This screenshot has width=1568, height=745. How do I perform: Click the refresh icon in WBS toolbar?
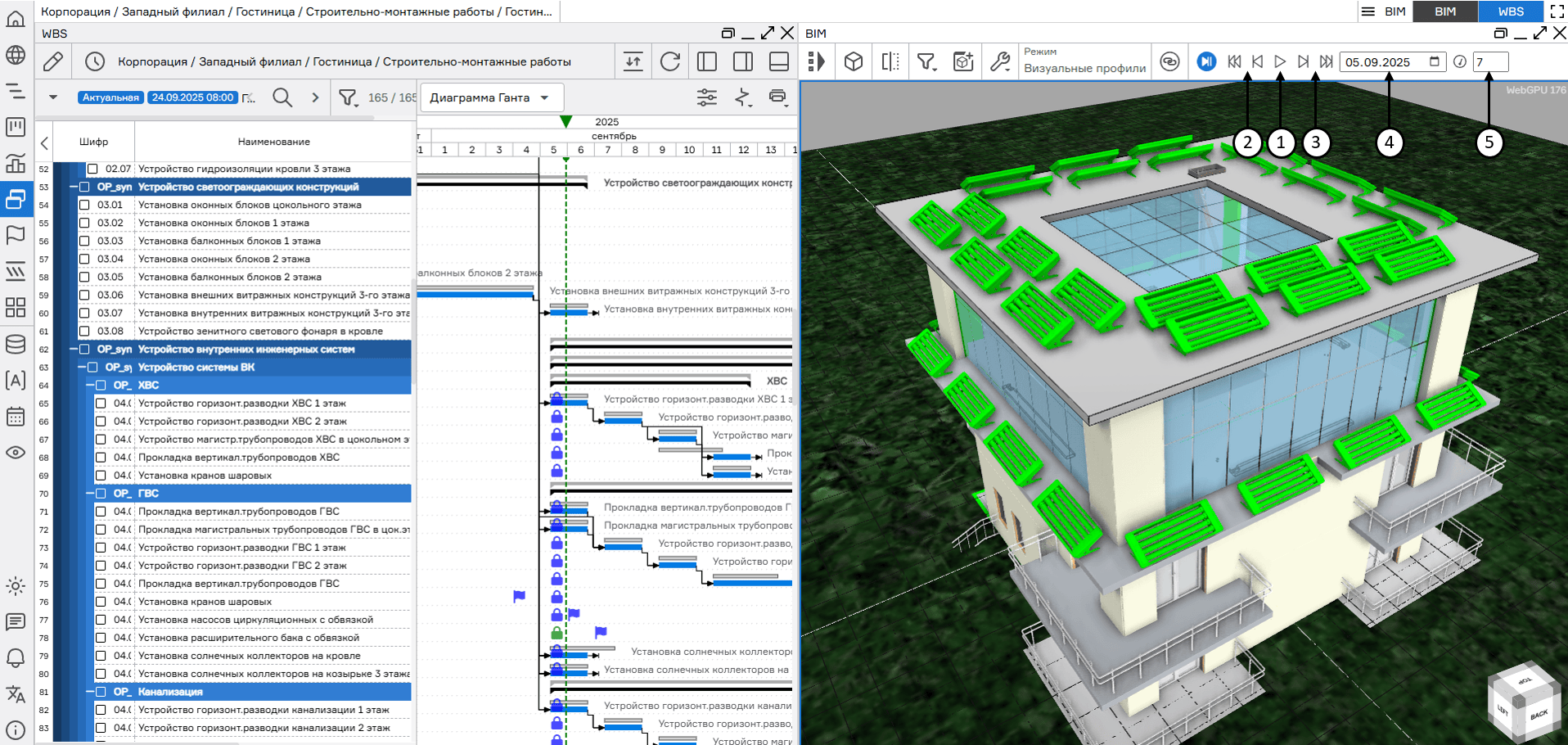tap(669, 61)
